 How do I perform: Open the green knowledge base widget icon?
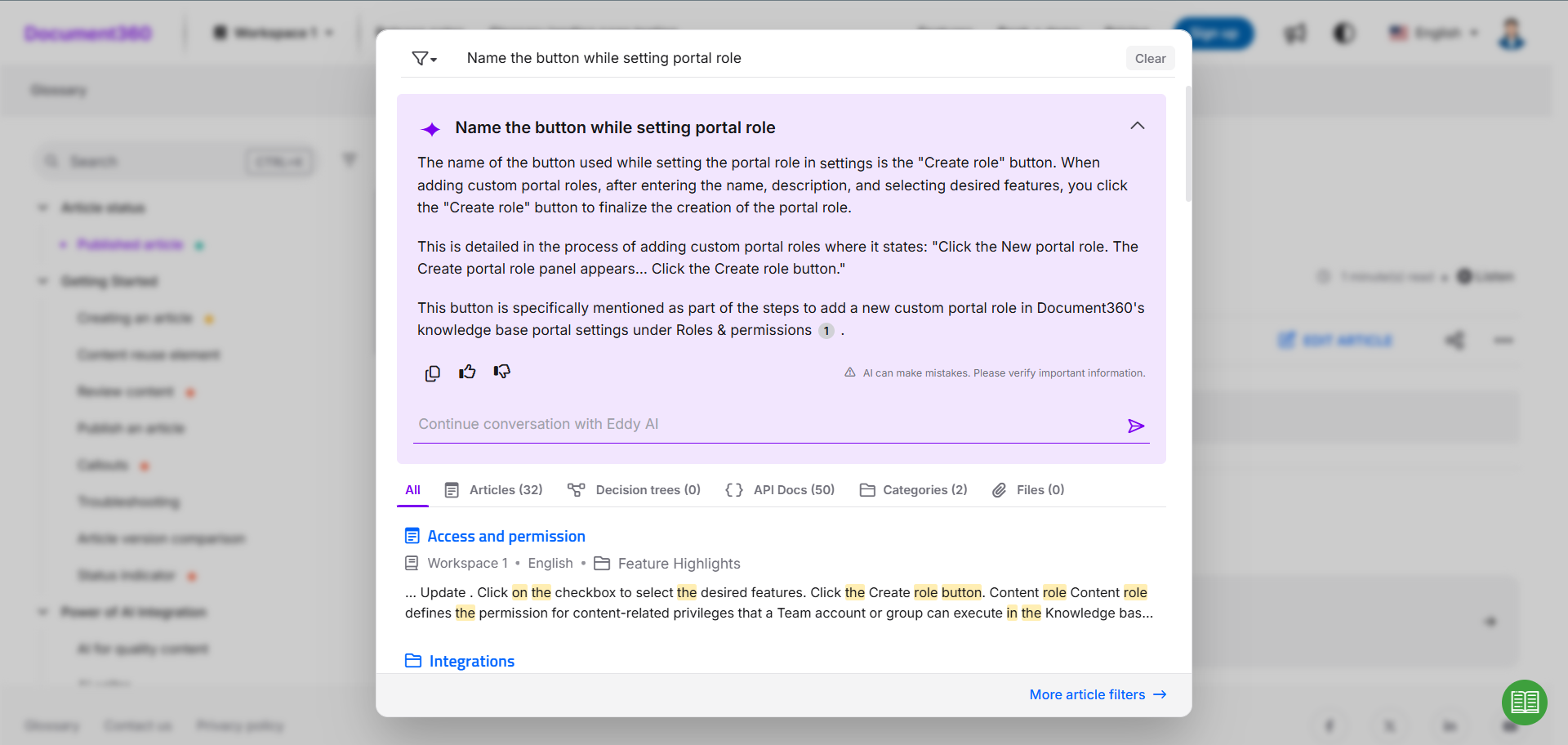[1525, 702]
